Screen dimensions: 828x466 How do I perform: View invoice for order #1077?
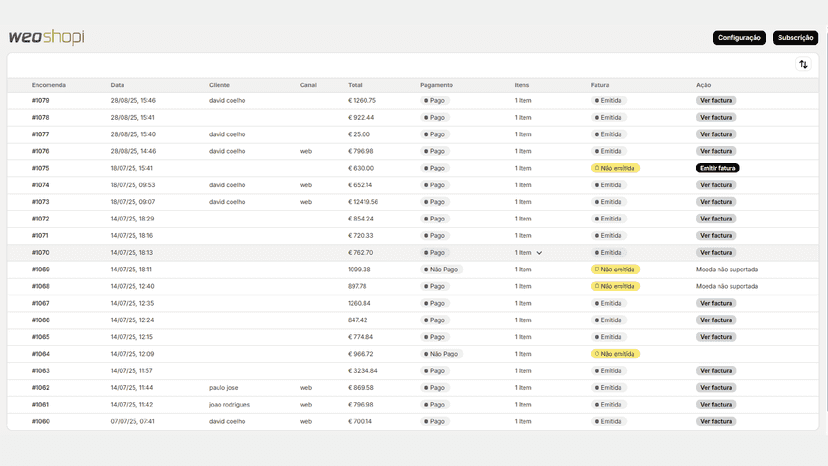pos(716,134)
